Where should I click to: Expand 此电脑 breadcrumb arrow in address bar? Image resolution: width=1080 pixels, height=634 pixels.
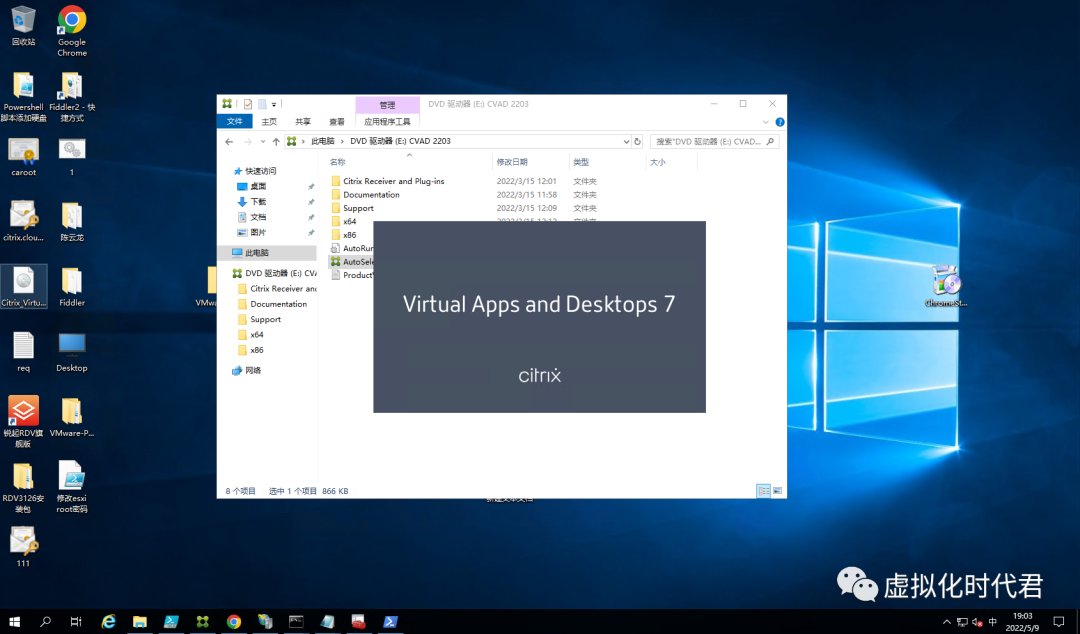tap(342, 141)
